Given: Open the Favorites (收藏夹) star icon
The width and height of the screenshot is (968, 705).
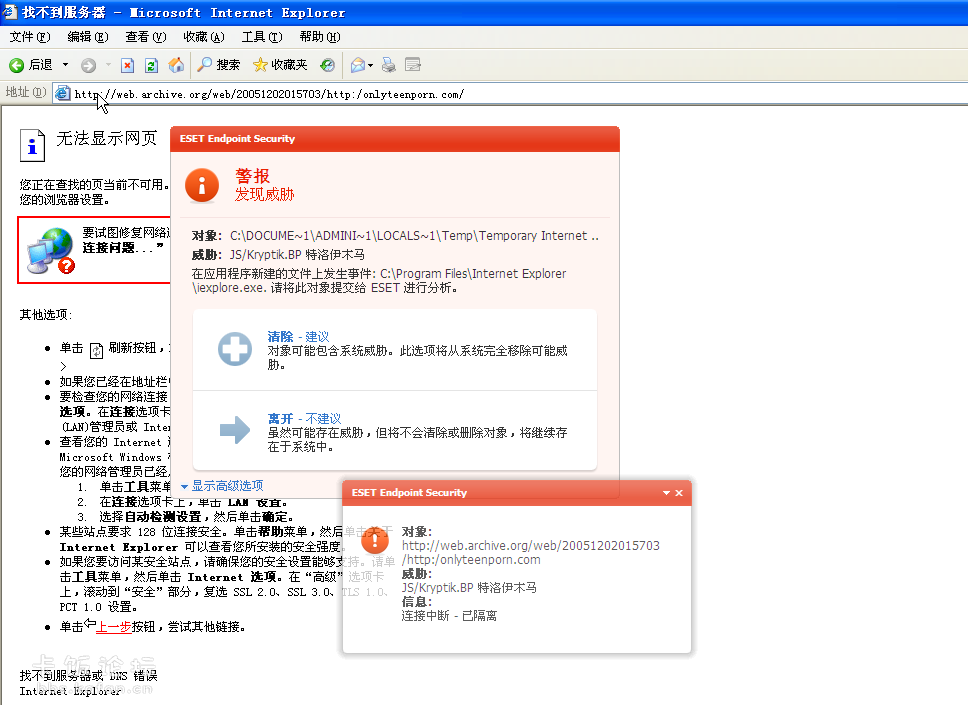Looking at the screenshot, I should click(280, 65).
